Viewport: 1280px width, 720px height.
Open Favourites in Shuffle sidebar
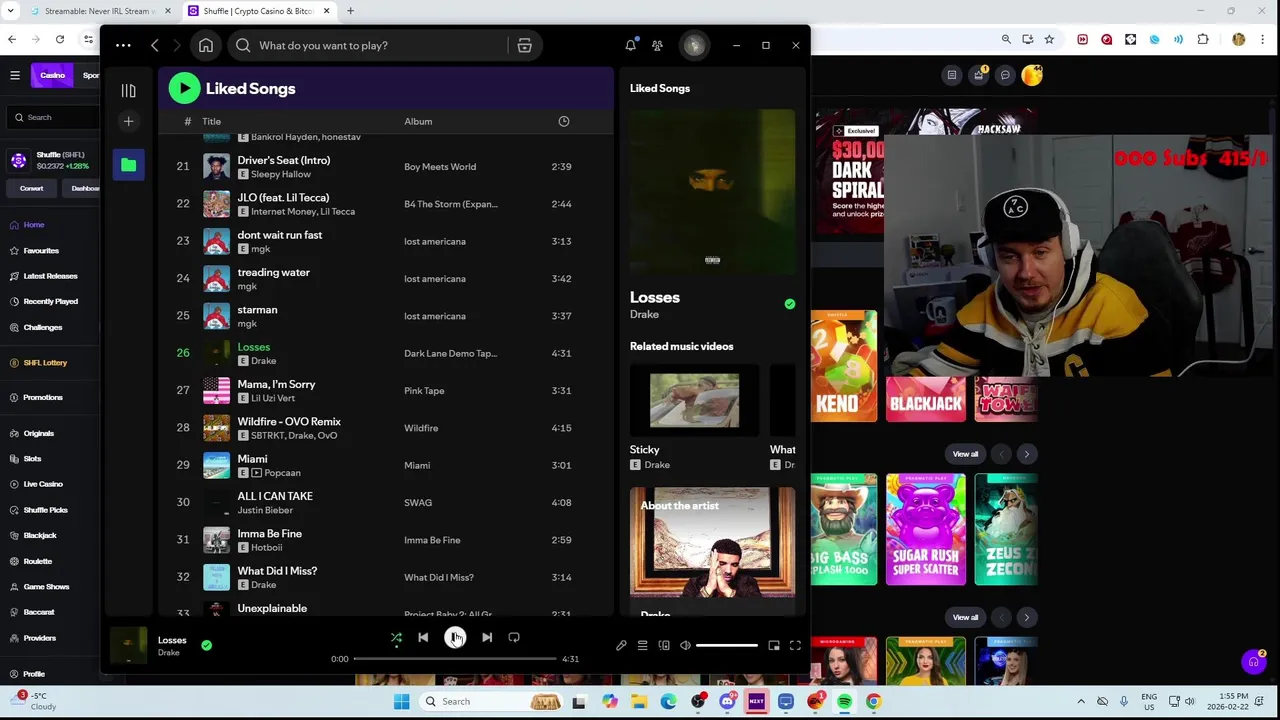[x=41, y=250]
